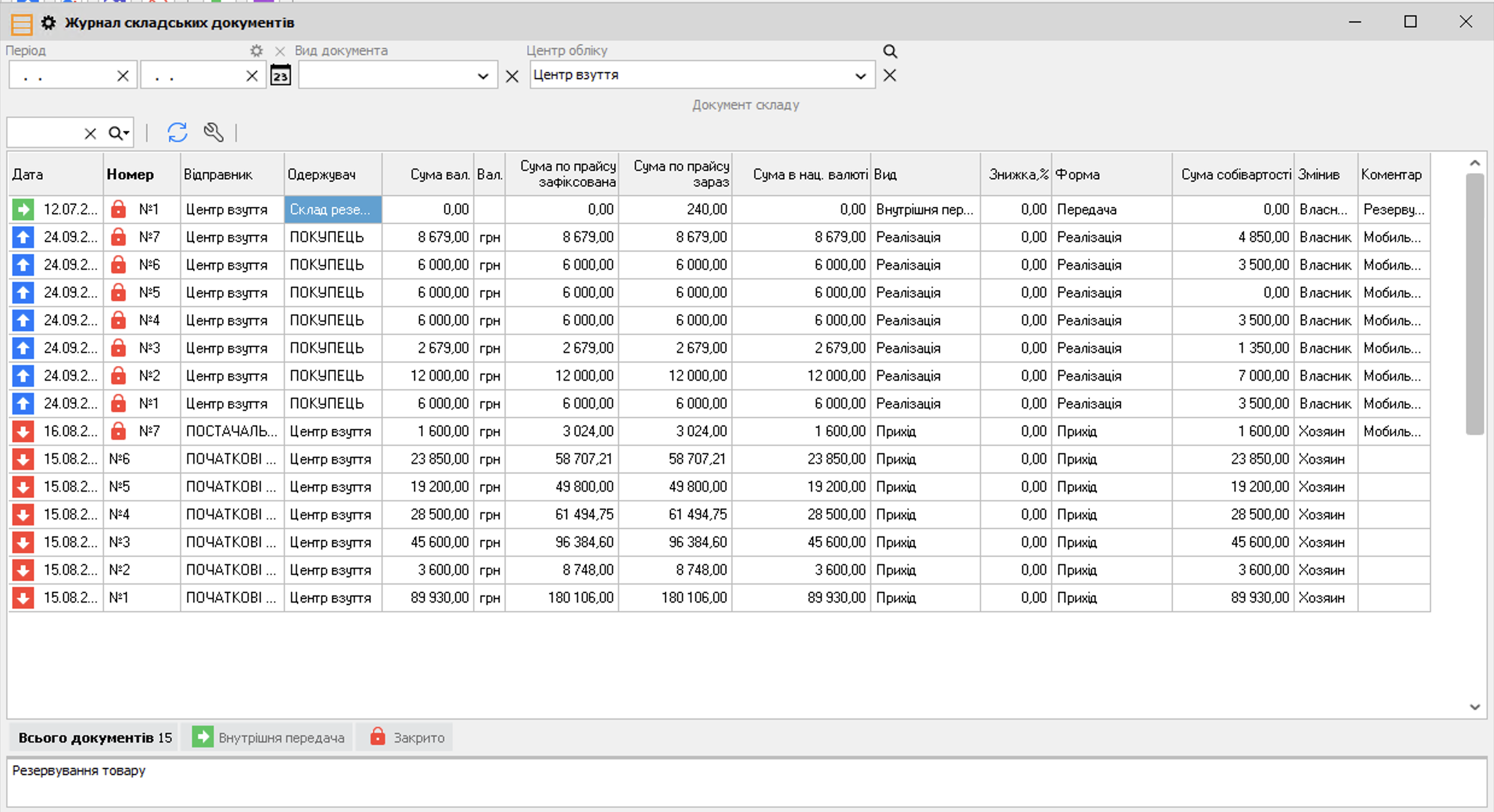Click the gear icon beside Період label

[x=256, y=51]
